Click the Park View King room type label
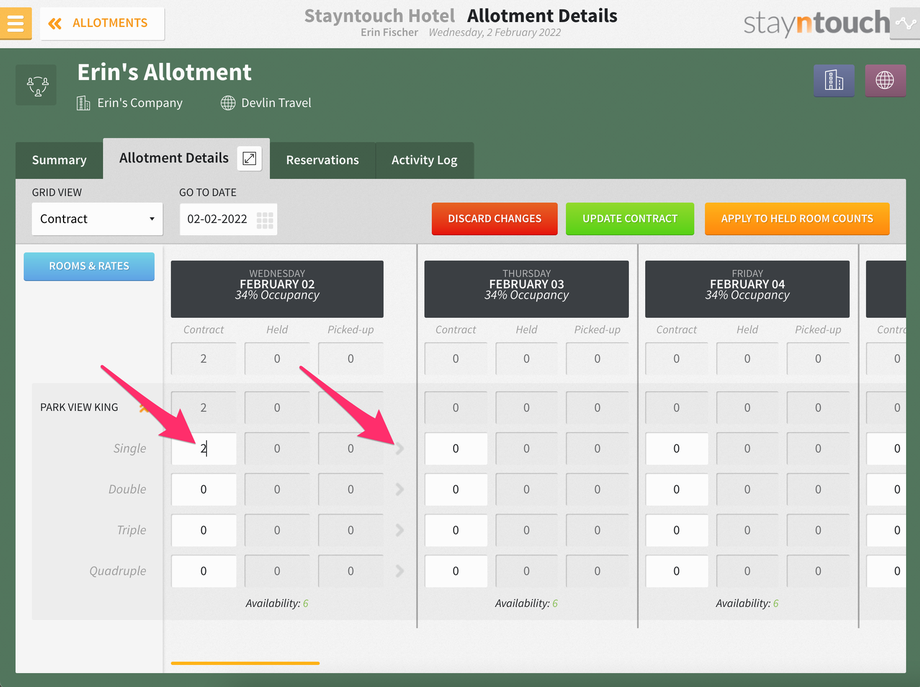920x687 pixels. tap(79, 407)
